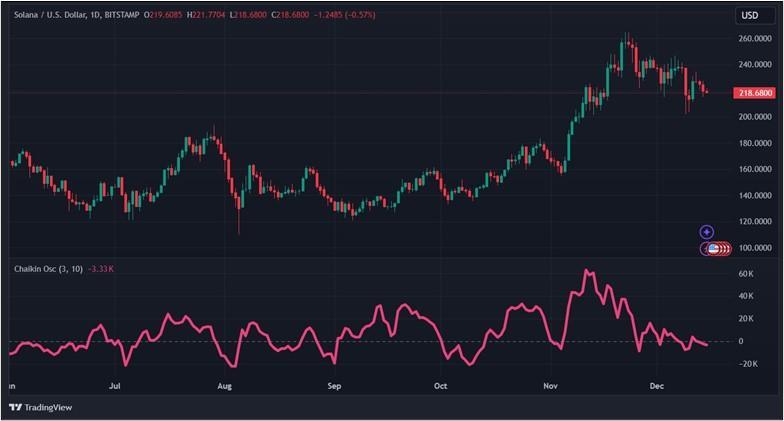This screenshot has height=421, width=784.
Task: Click the Aug label on time axis
Action: pyautogui.click(x=224, y=386)
